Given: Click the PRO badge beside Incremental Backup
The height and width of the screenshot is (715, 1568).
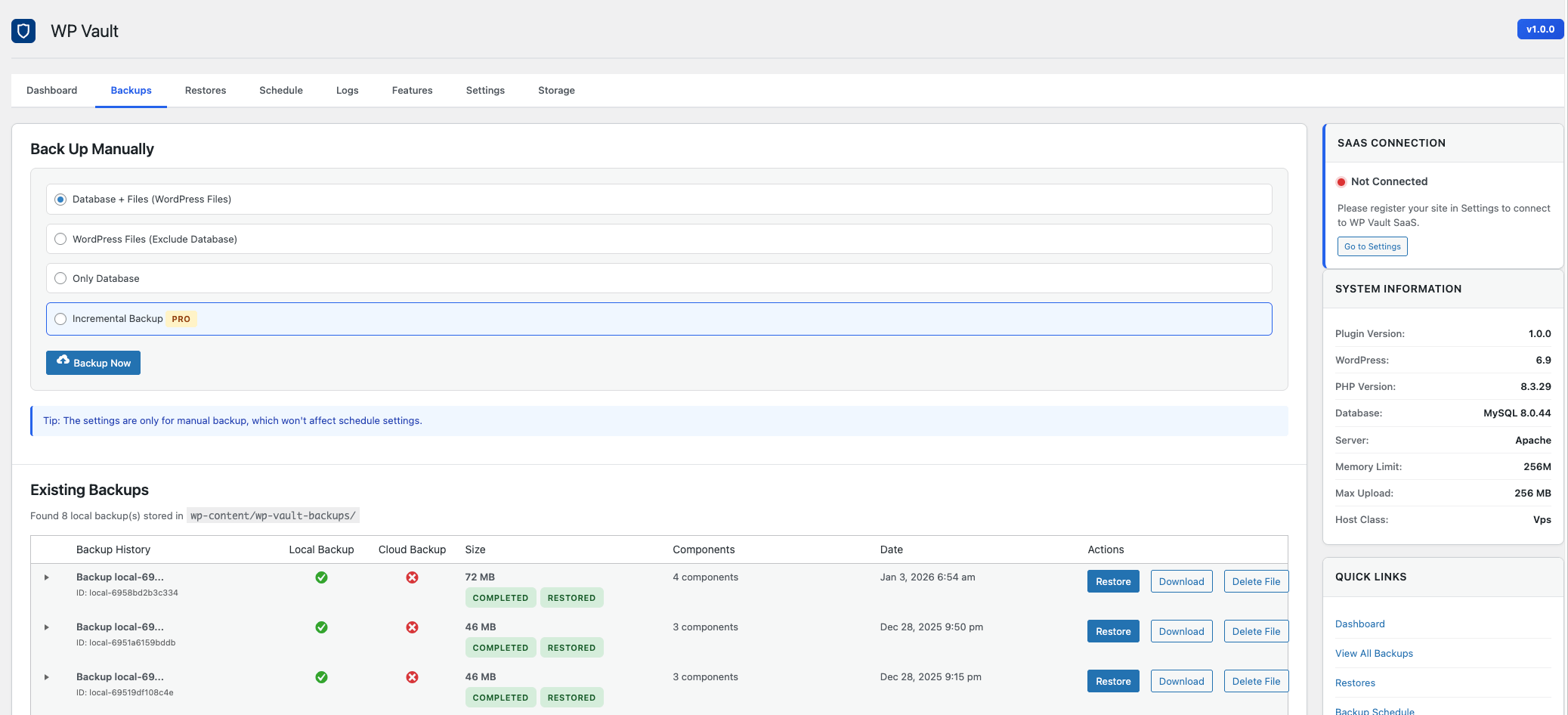Looking at the screenshot, I should tap(181, 319).
